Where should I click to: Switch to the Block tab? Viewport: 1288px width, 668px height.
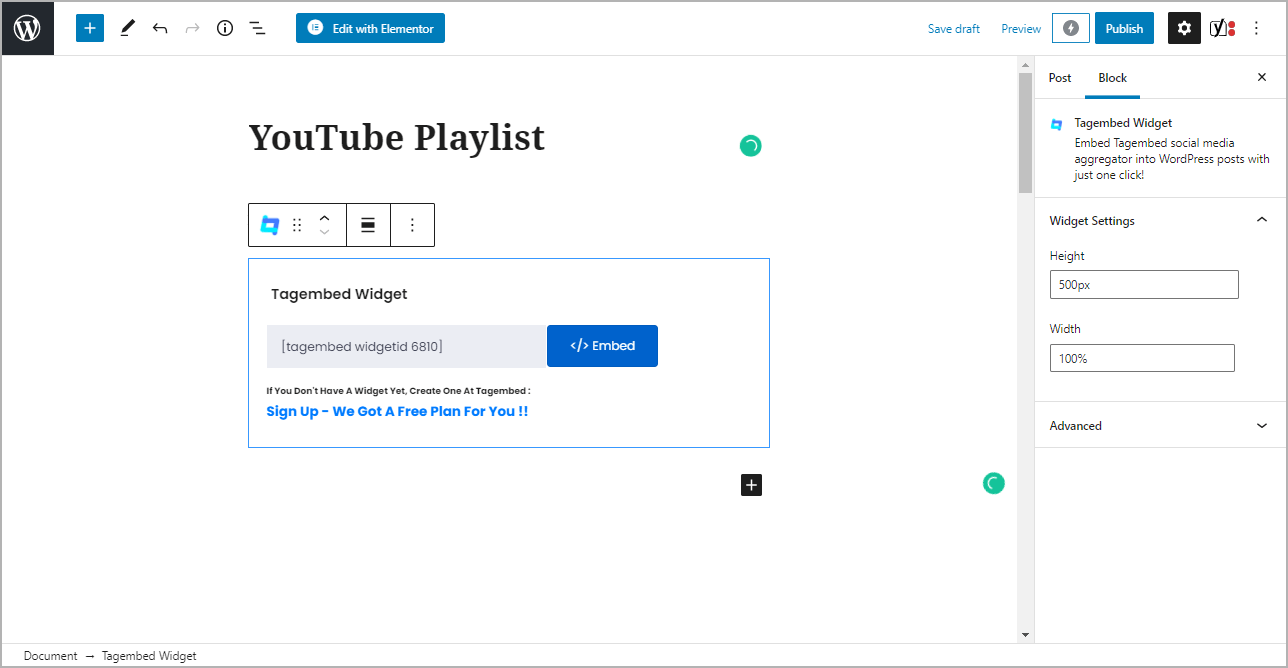[1112, 78]
